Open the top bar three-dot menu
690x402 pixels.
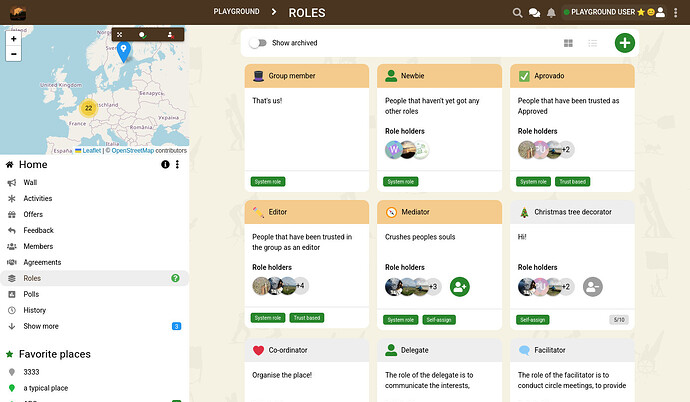[x=675, y=13]
